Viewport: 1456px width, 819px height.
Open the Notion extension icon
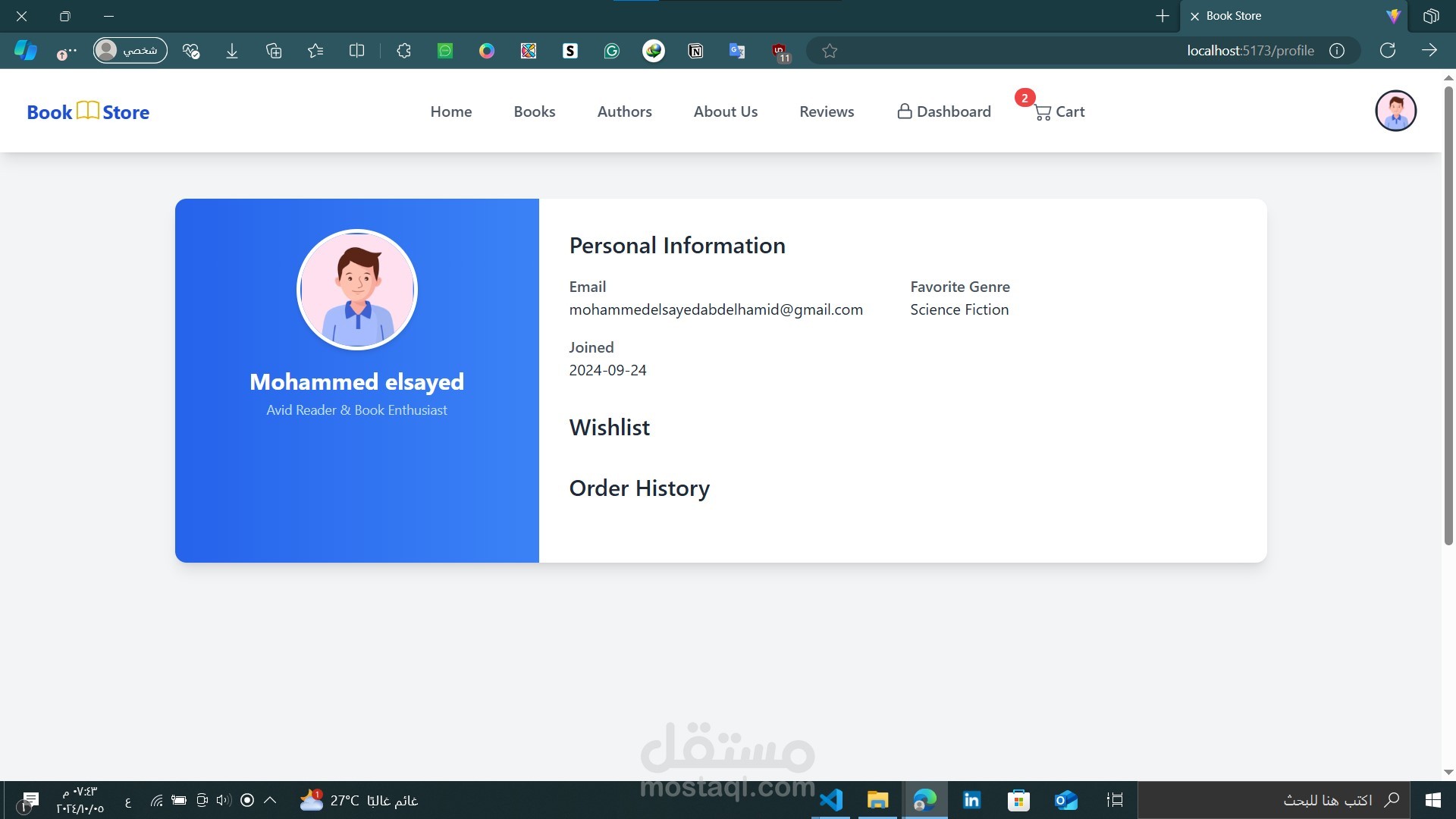tap(695, 51)
